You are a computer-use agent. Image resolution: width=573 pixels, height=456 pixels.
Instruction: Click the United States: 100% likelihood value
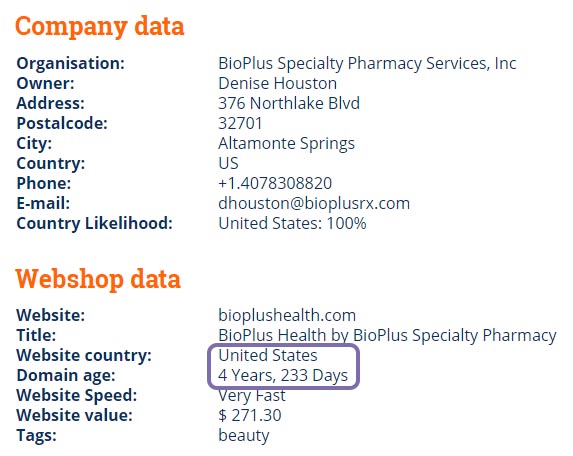click(x=292, y=223)
